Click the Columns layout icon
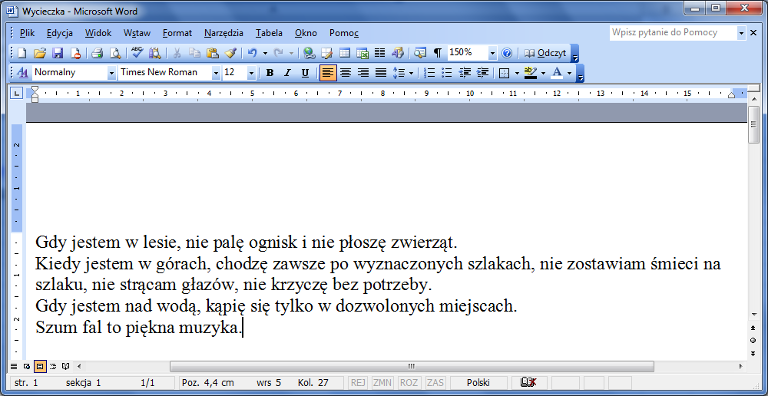Viewport: 768px width, 396px height. click(x=380, y=53)
